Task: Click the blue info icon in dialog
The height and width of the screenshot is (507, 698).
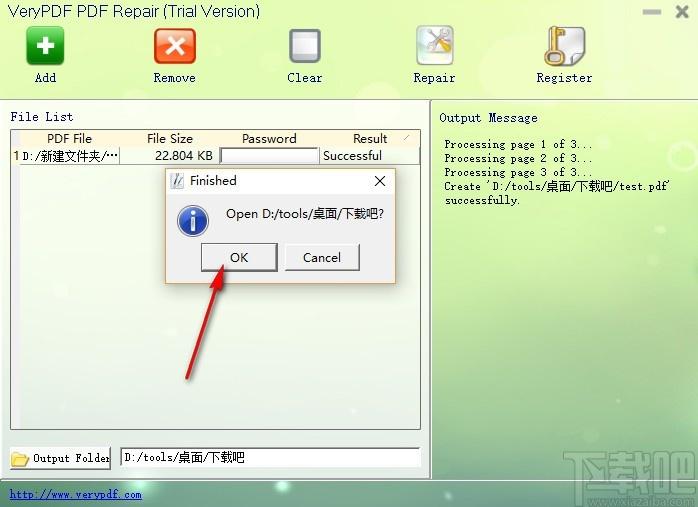Action: (x=193, y=221)
